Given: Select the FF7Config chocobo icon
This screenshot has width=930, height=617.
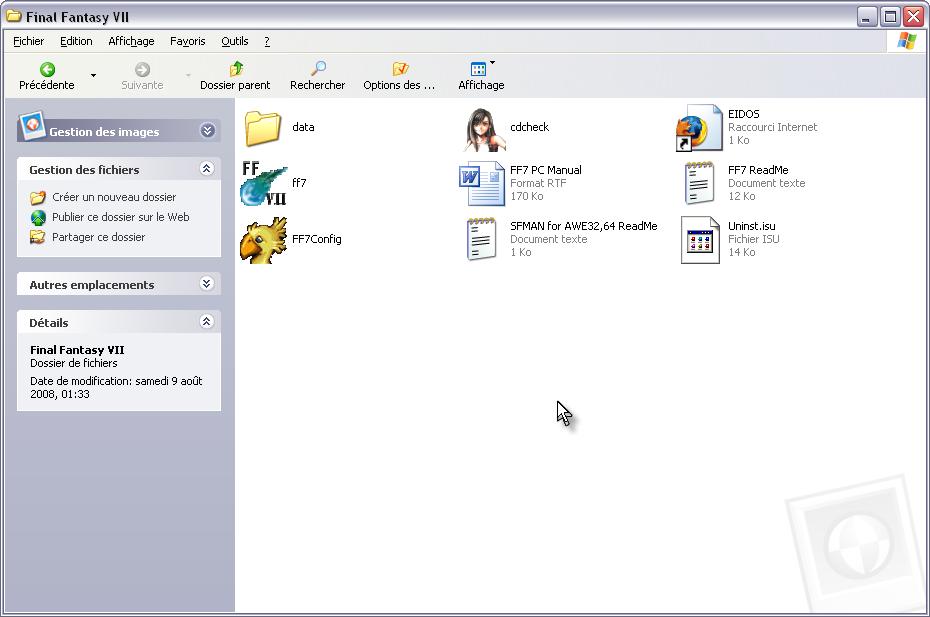Looking at the screenshot, I should [x=264, y=240].
